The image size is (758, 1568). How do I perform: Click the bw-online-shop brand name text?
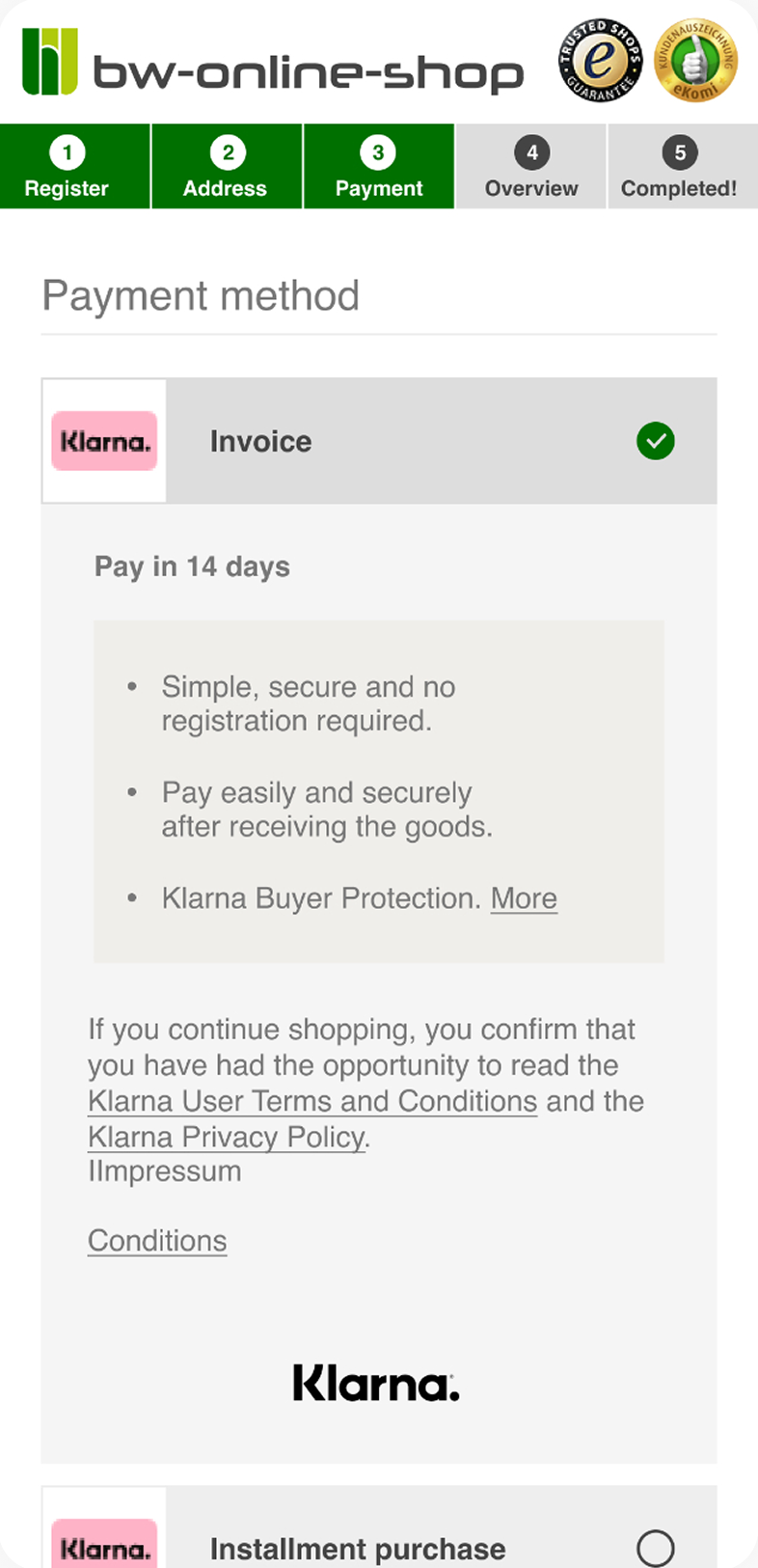[x=308, y=71]
